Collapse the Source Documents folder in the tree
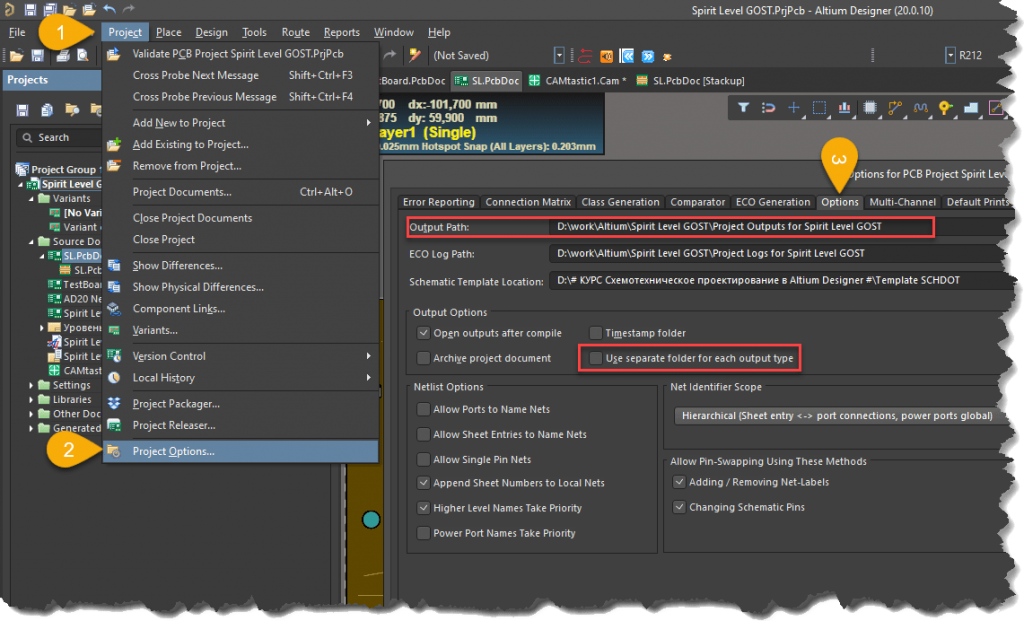This screenshot has height=621, width=1024. tap(31, 242)
